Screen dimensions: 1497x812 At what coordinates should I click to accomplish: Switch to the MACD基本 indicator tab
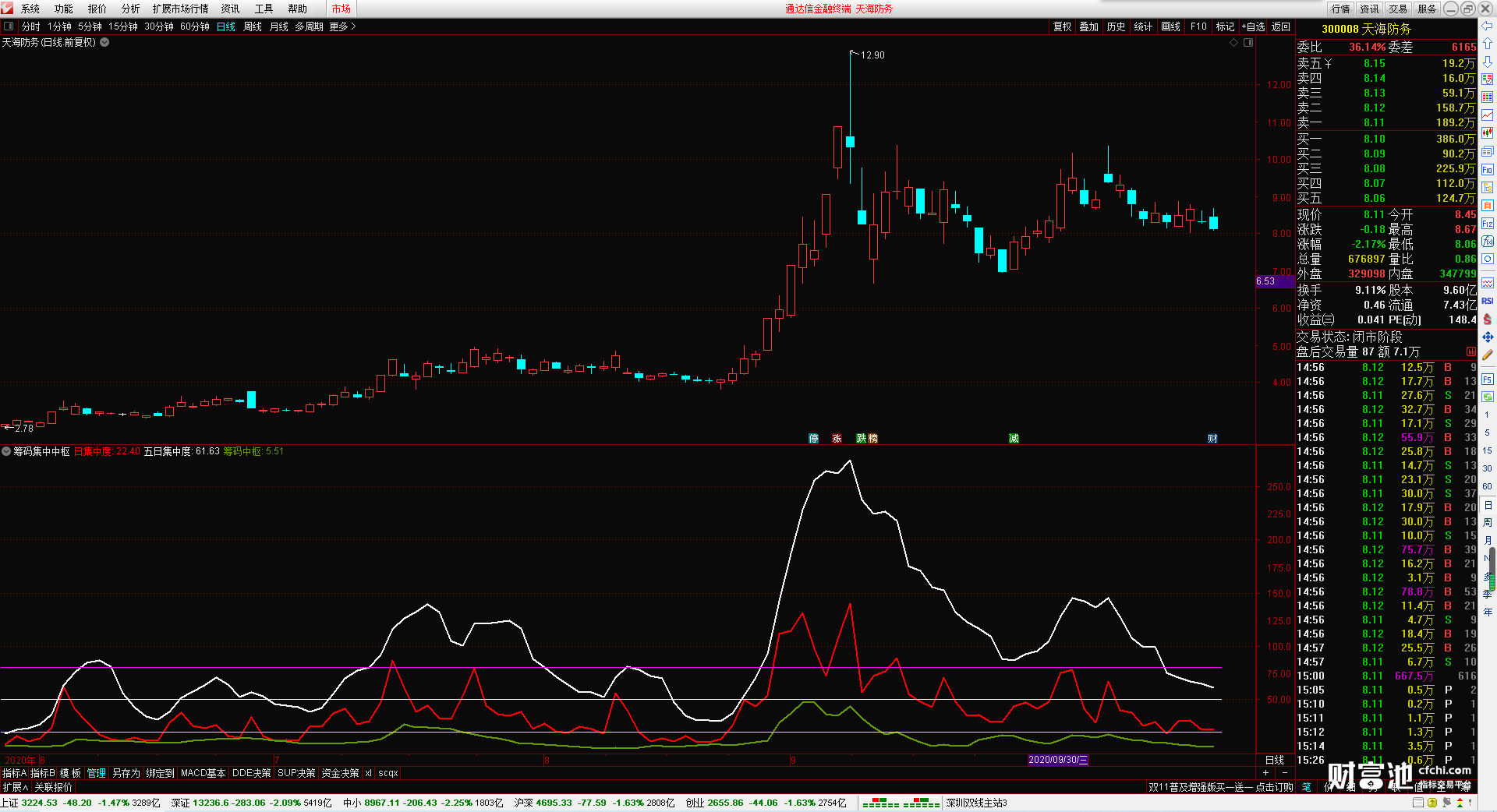pyautogui.click(x=203, y=773)
